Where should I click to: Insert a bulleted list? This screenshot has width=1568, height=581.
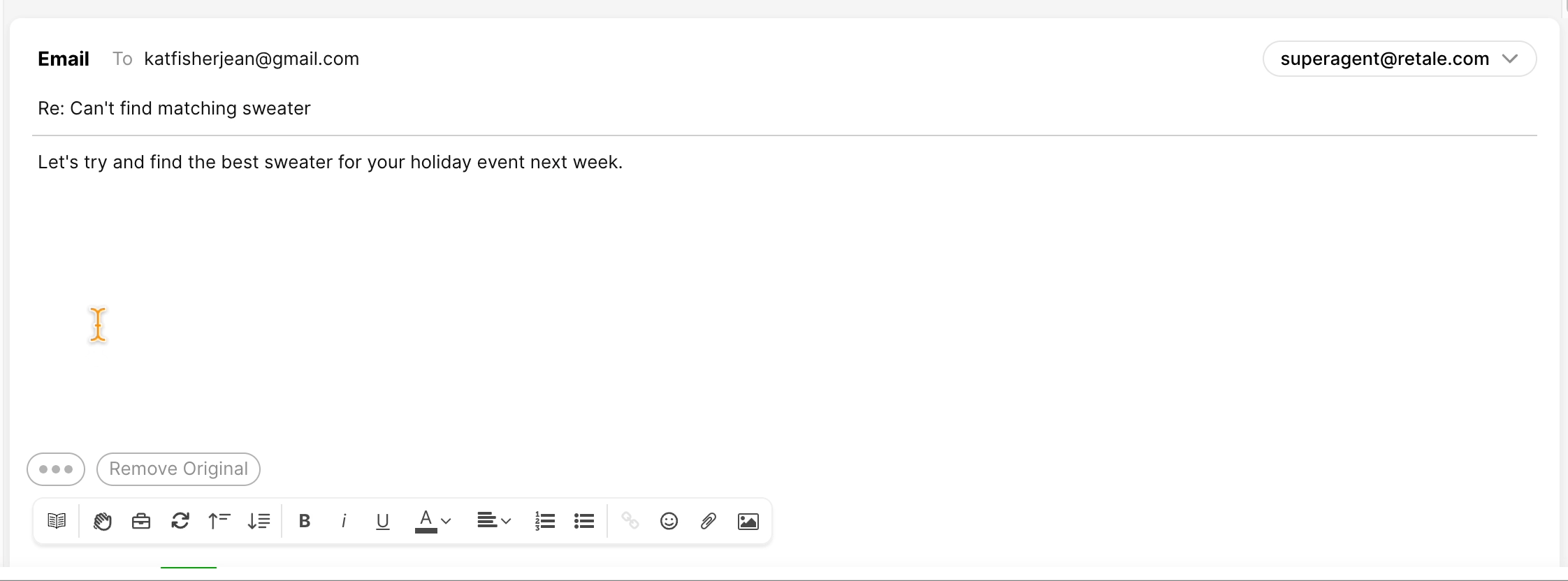[584, 521]
